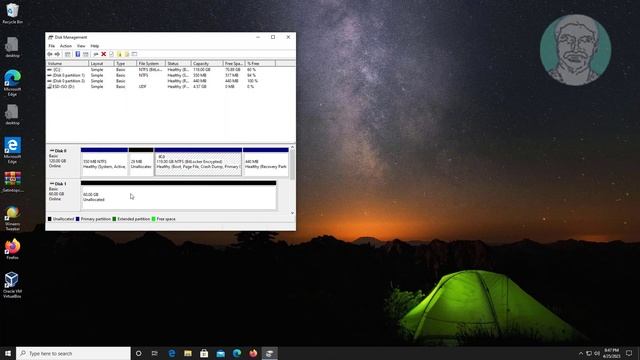640x360 pixels.
Task: Sort by the Status column header
Action: (178, 64)
